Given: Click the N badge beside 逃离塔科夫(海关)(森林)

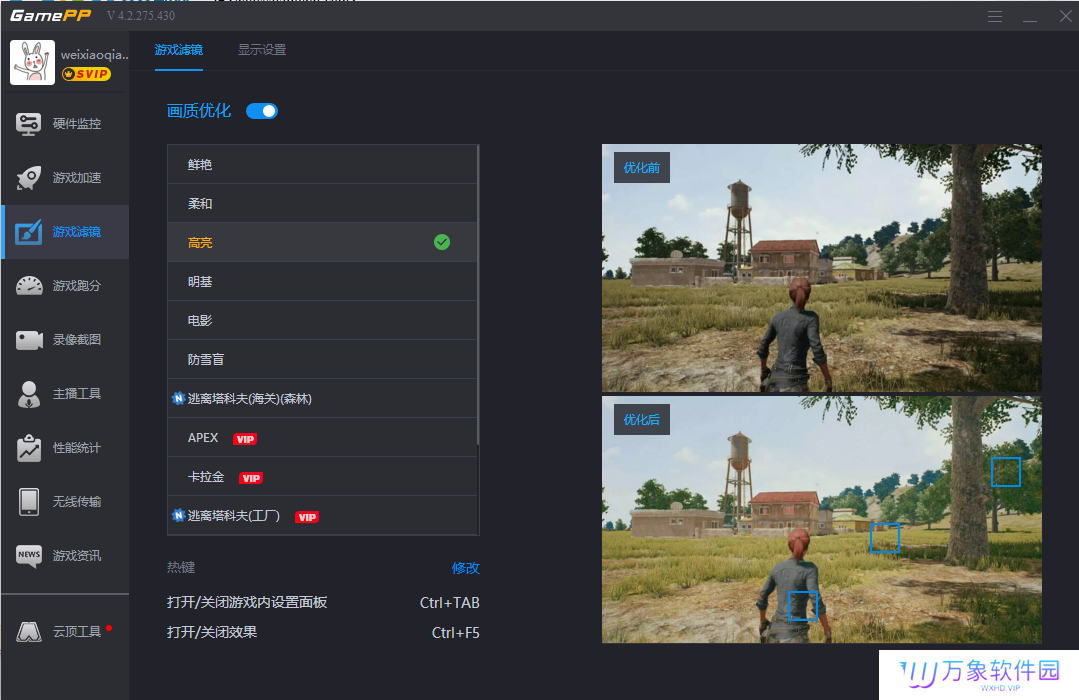Looking at the screenshot, I should pyautogui.click(x=178, y=399).
